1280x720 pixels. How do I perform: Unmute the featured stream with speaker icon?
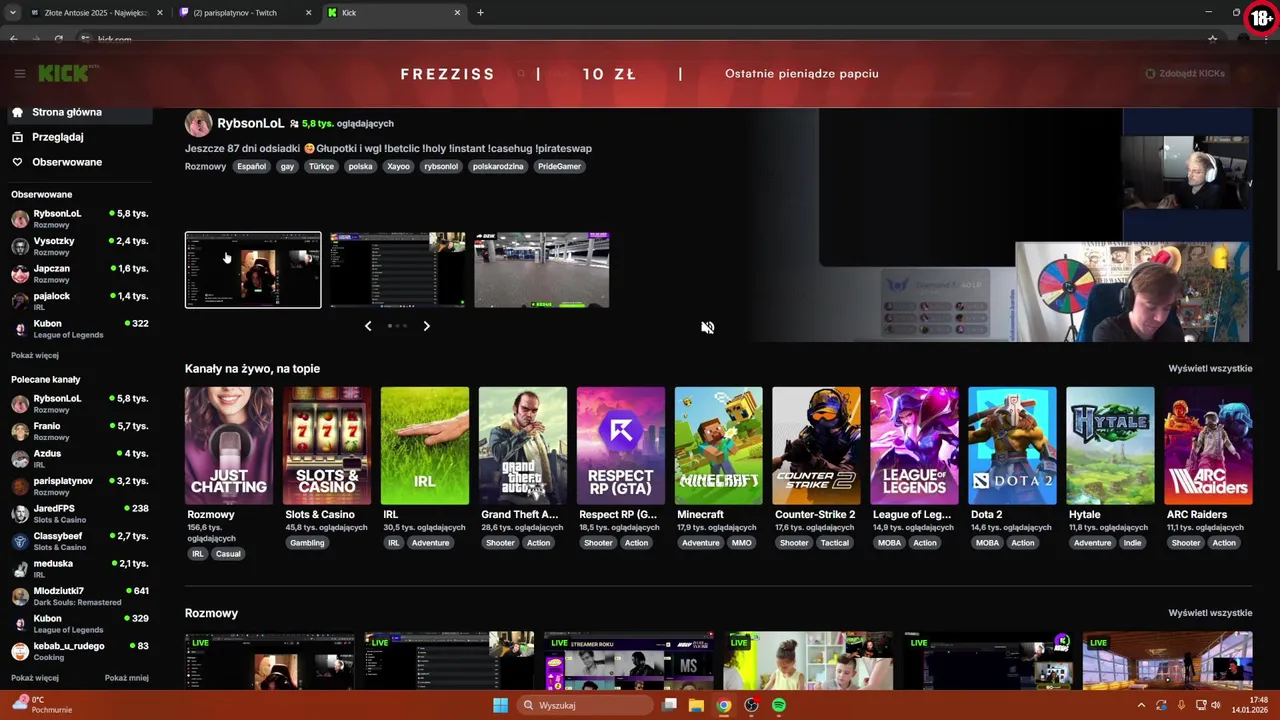click(707, 327)
